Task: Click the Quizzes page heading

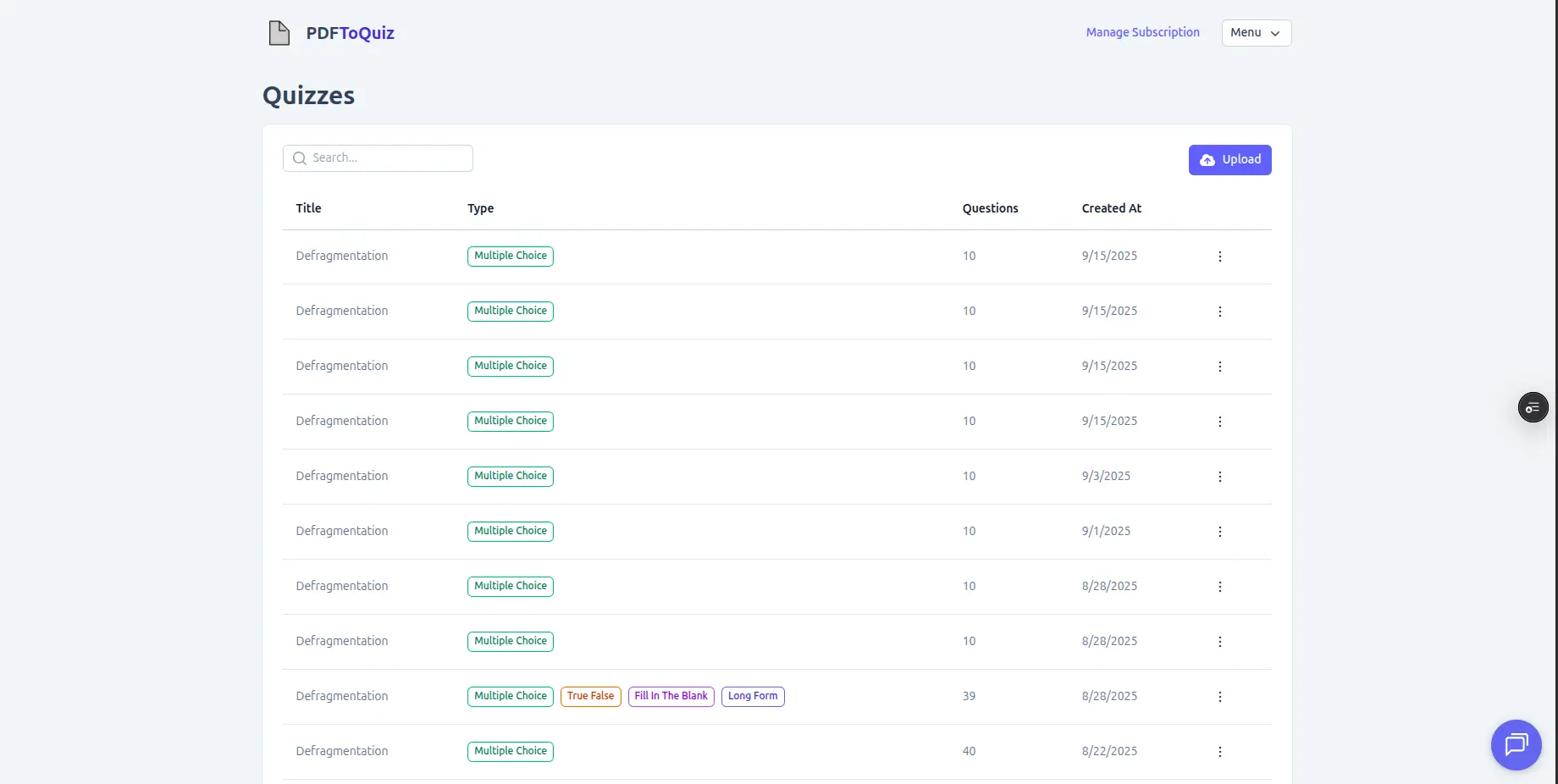Action: pyautogui.click(x=308, y=96)
